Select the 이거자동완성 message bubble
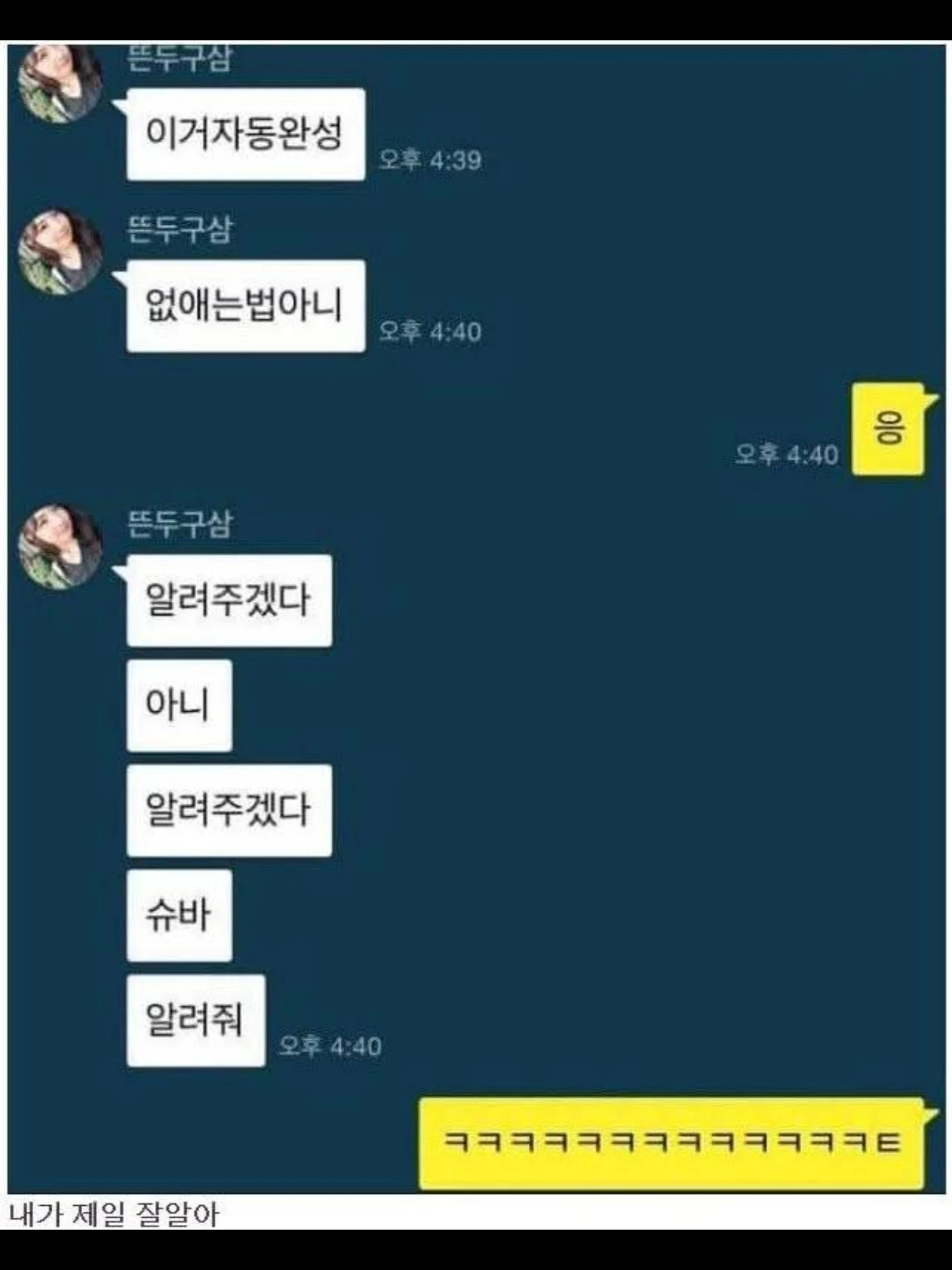The width and height of the screenshot is (952, 1270). point(245,134)
